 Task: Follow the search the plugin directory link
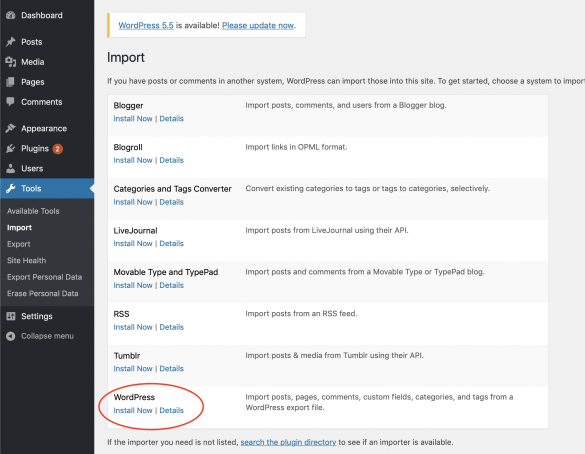point(288,442)
